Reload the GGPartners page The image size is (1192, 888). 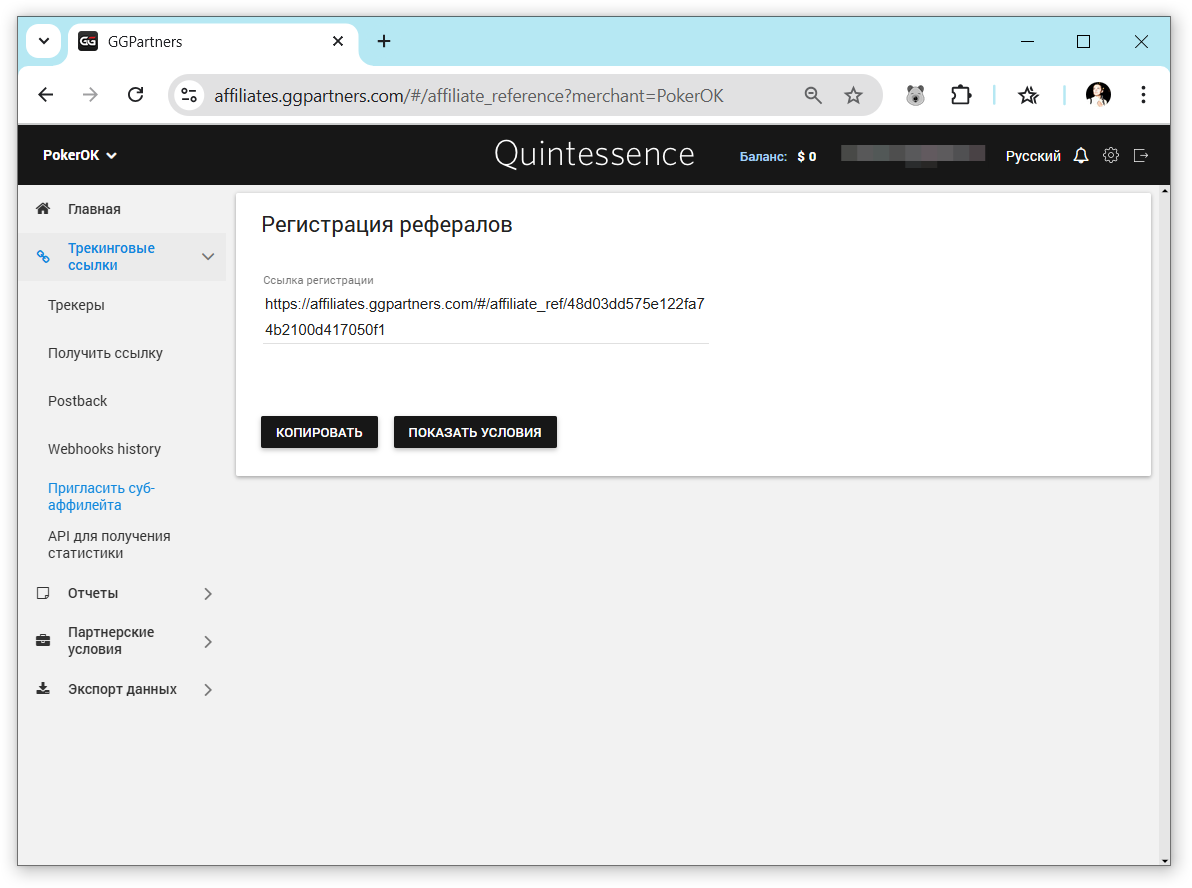(135, 95)
